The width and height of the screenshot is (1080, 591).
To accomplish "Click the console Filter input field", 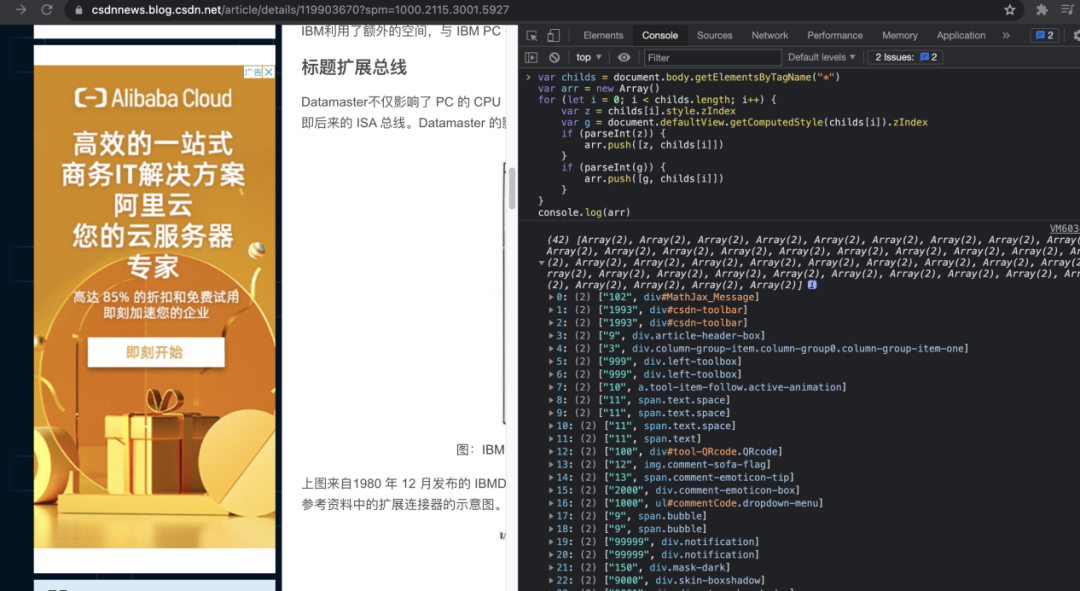I will [712, 58].
